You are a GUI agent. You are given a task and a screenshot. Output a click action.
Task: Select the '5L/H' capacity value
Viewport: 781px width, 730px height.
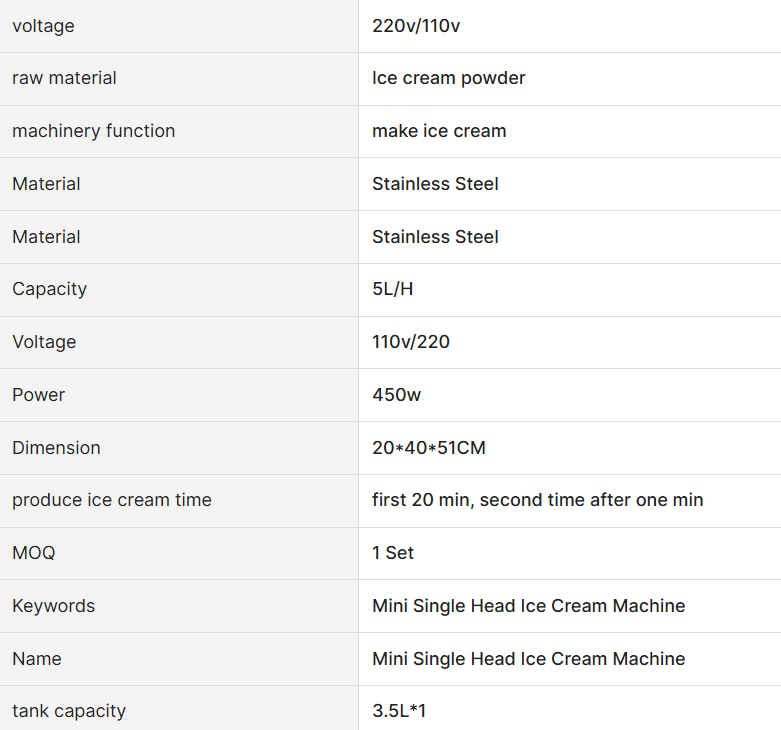point(392,289)
